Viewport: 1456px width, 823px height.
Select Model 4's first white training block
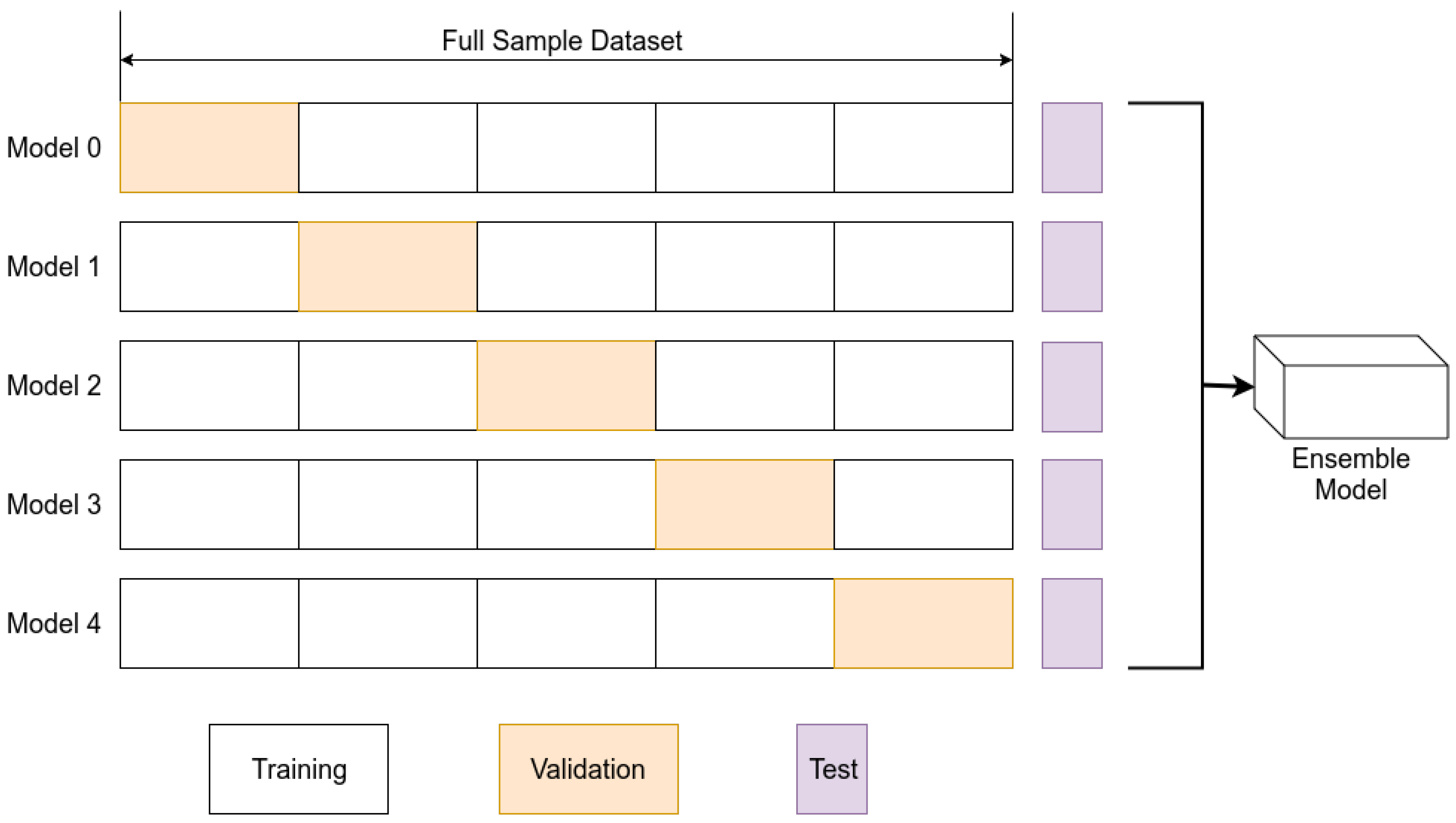coord(209,623)
